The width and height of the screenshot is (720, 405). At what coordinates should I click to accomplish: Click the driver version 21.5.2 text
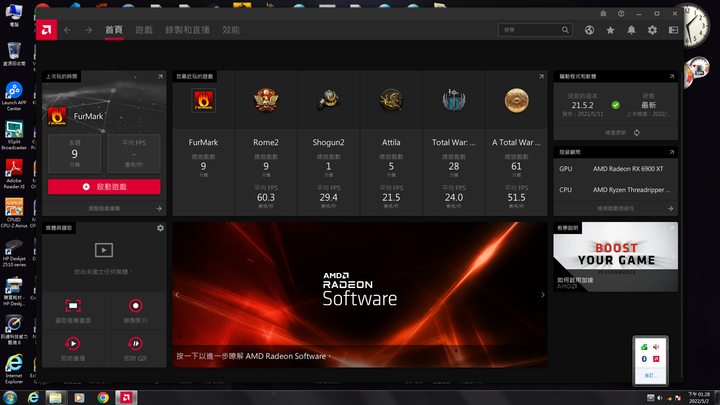click(582, 105)
